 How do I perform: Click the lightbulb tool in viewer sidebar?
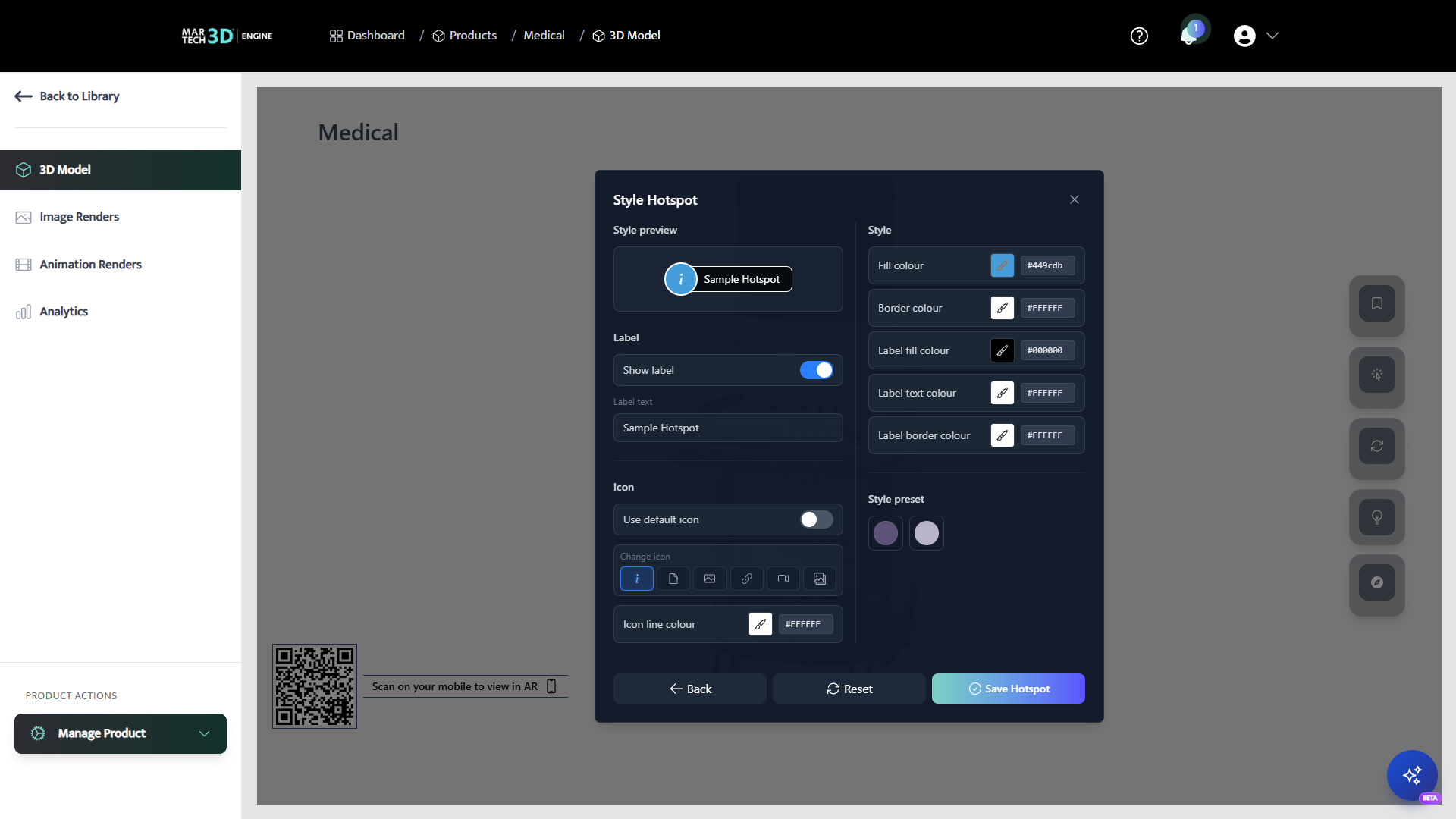click(x=1377, y=517)
